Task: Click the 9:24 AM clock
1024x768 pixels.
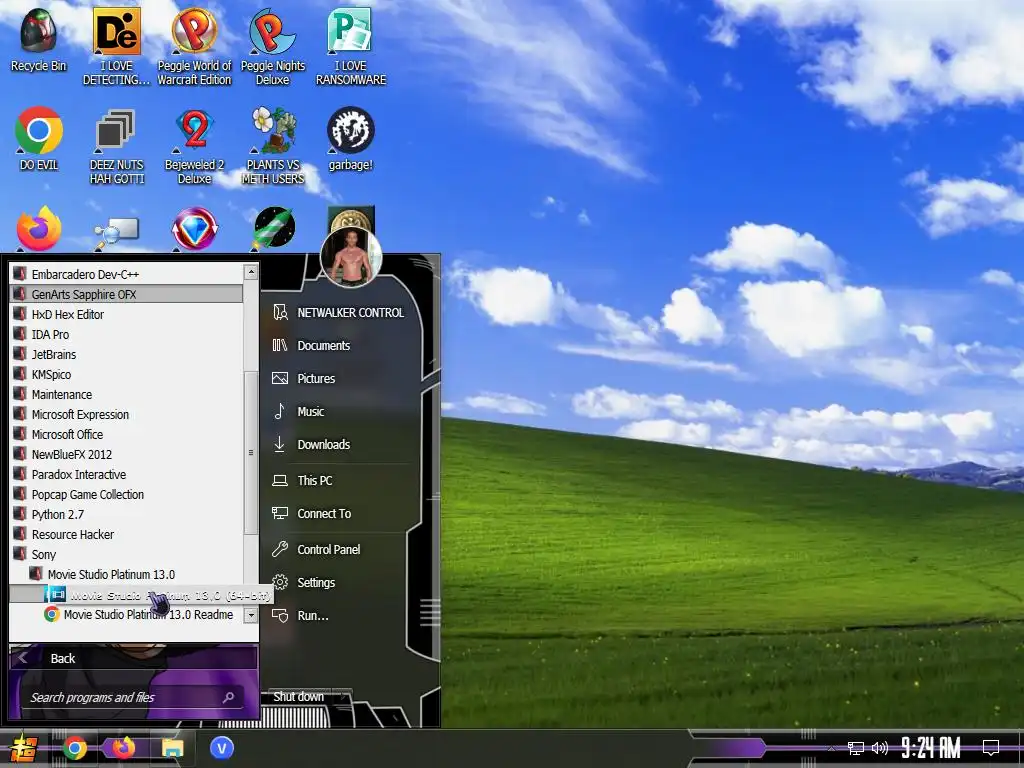Action: click(931, 747)
